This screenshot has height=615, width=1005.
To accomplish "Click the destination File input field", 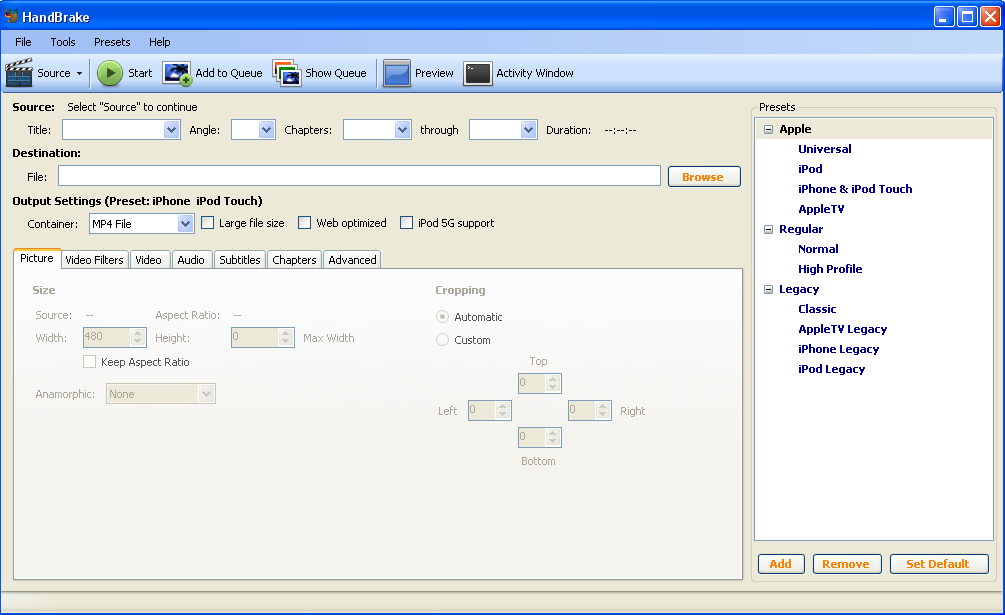I will [359, 176].
